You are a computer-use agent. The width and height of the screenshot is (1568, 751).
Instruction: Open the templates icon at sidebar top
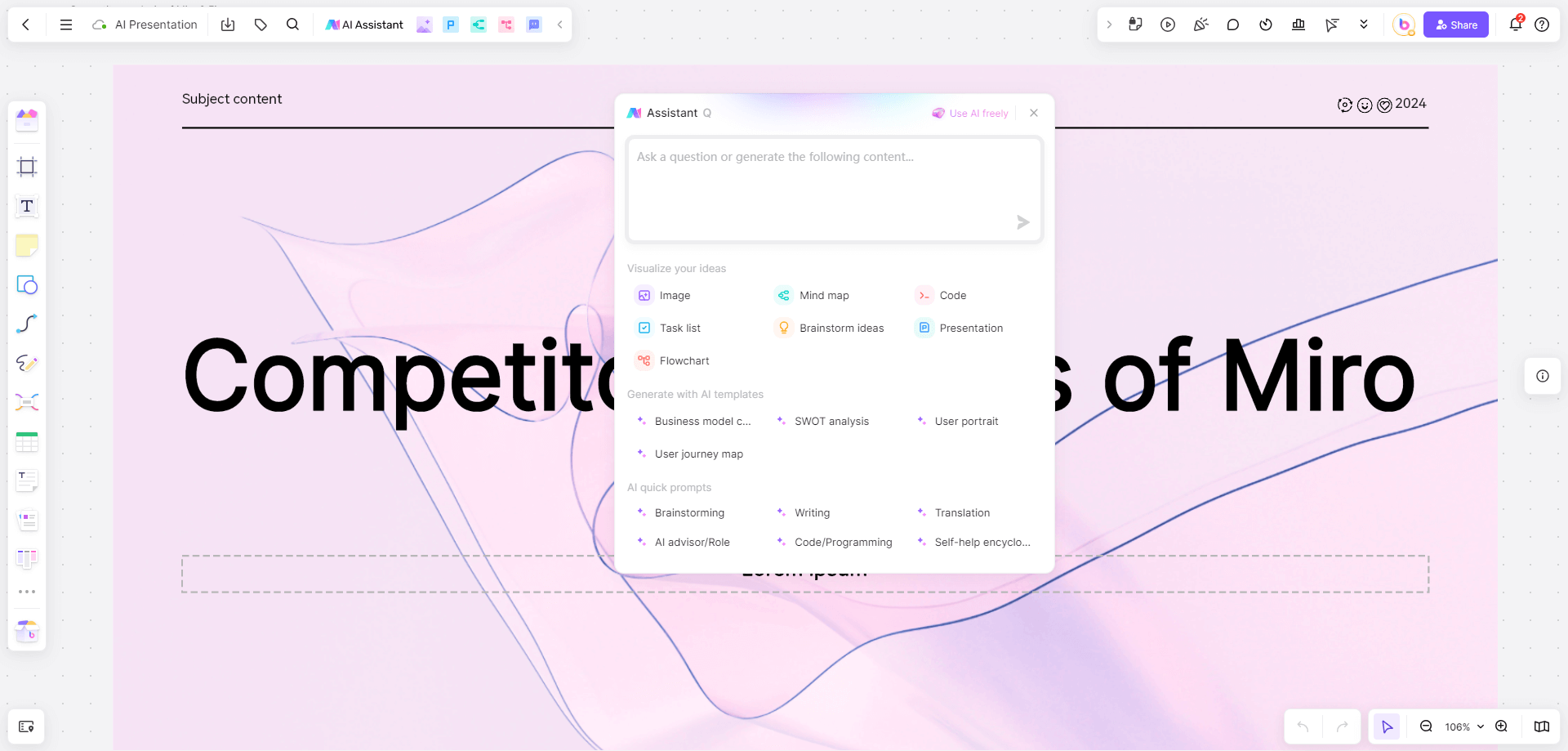pyautogui.click(x=27, y=120)
